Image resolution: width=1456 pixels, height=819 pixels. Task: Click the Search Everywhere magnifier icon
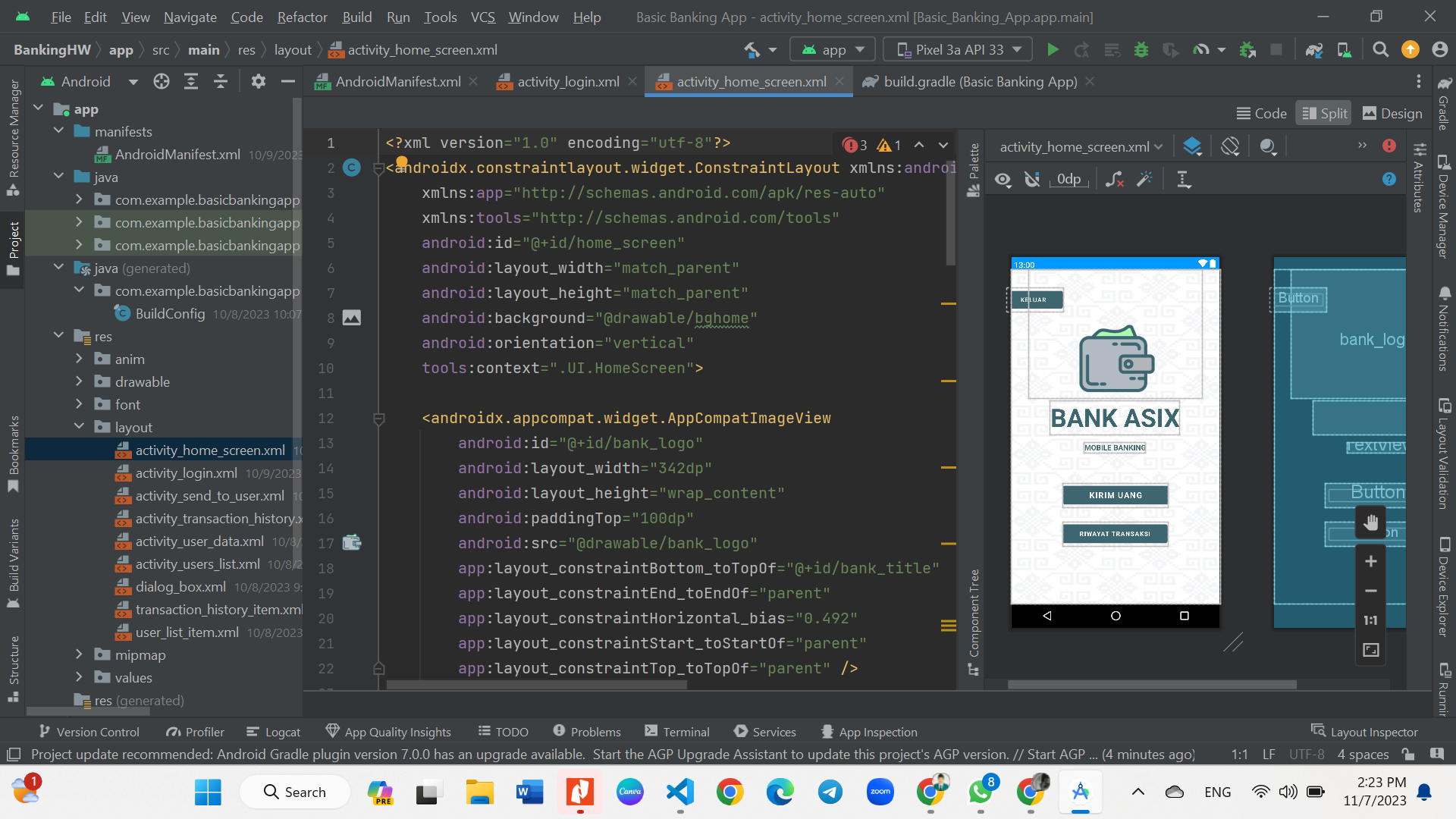(1381, 50)
